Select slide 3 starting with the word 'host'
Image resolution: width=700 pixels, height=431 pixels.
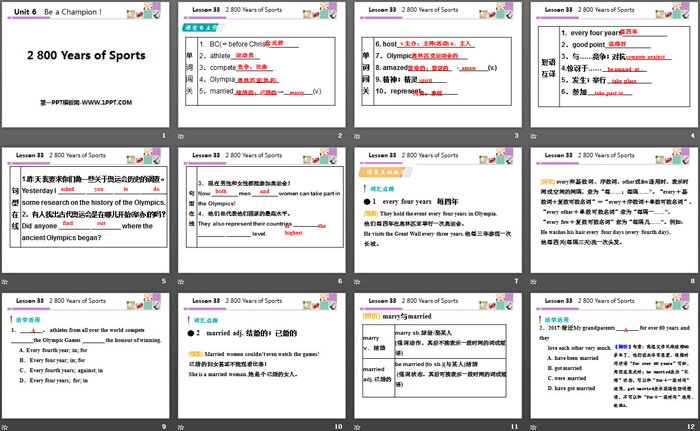(x=438, y=65)
